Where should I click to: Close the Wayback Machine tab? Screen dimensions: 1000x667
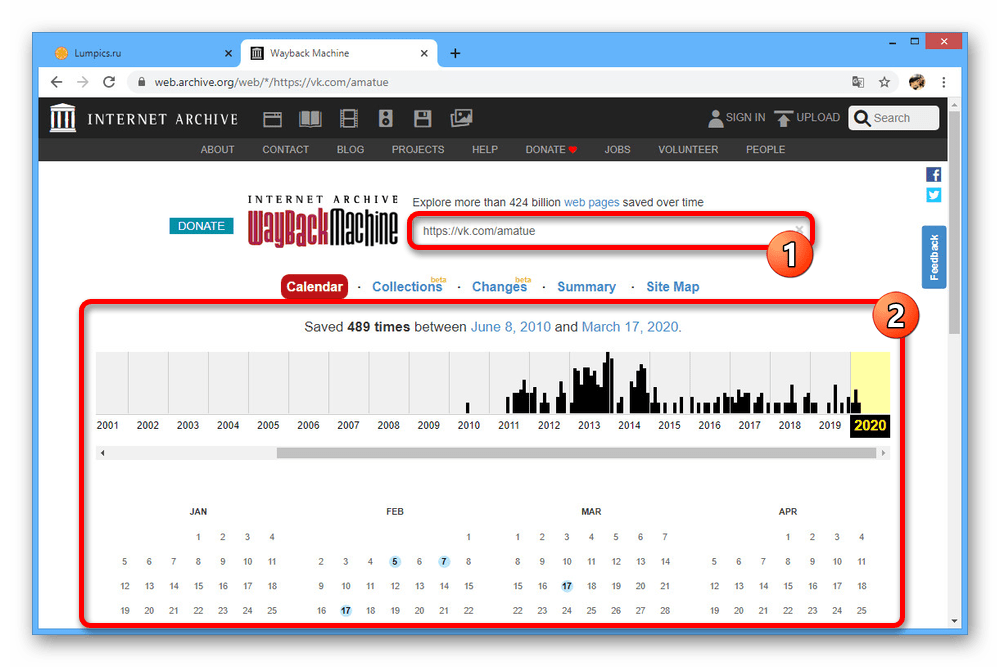(x=424, y=54)
